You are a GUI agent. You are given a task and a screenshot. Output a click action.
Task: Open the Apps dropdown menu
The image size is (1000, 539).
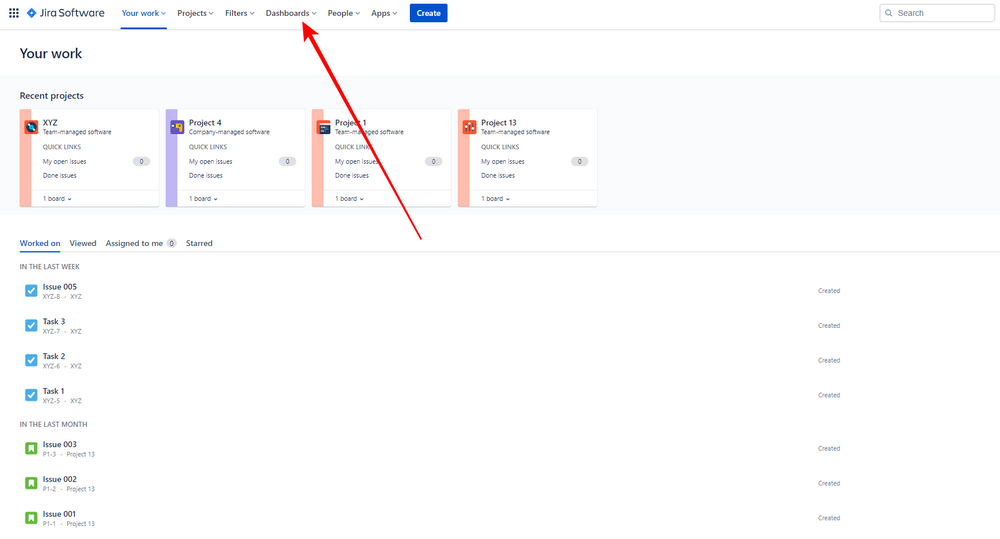(x=384, y=13)
